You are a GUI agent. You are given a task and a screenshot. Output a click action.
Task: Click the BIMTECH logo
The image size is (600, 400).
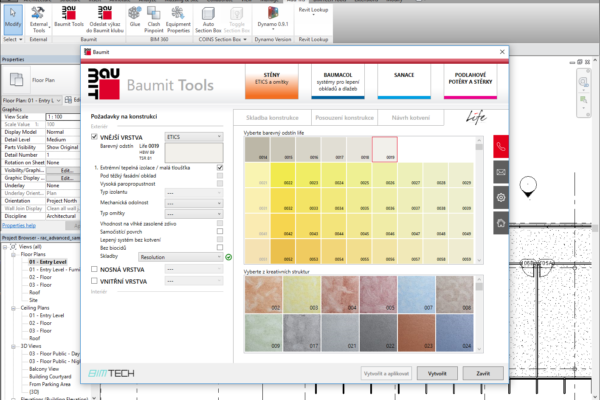(111, 373)
